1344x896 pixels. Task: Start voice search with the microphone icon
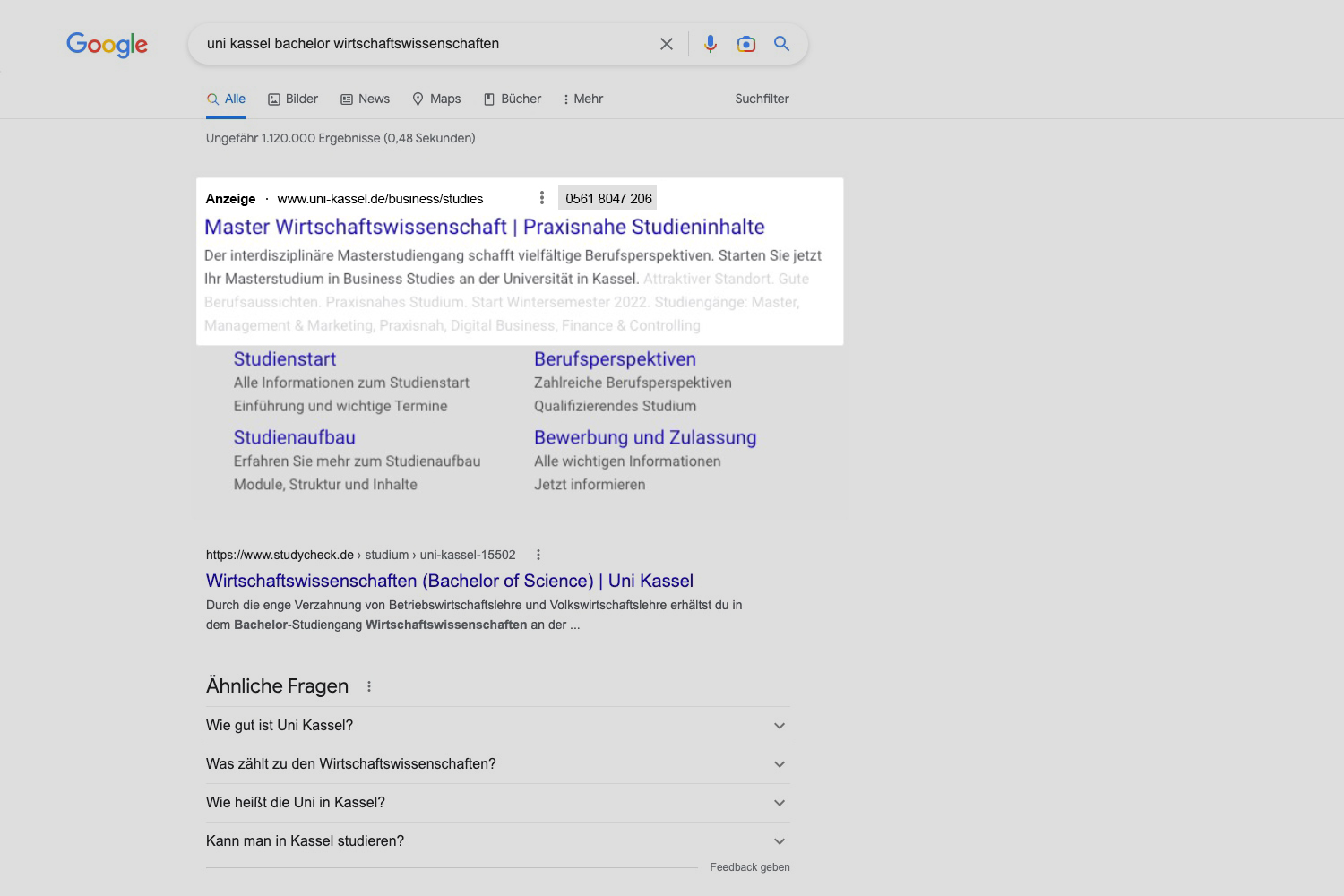click(711, 44)
